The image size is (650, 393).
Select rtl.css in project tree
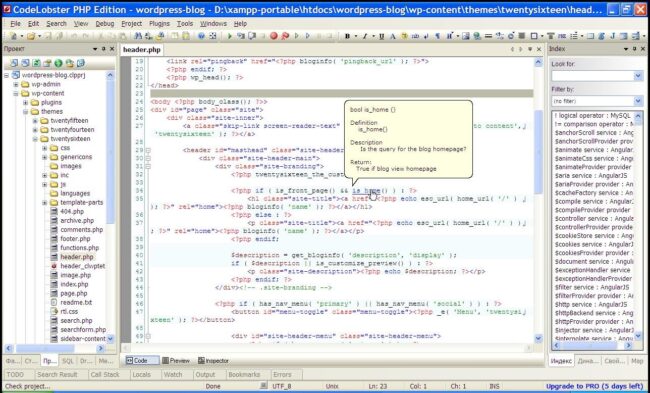(x=69, y=311)
